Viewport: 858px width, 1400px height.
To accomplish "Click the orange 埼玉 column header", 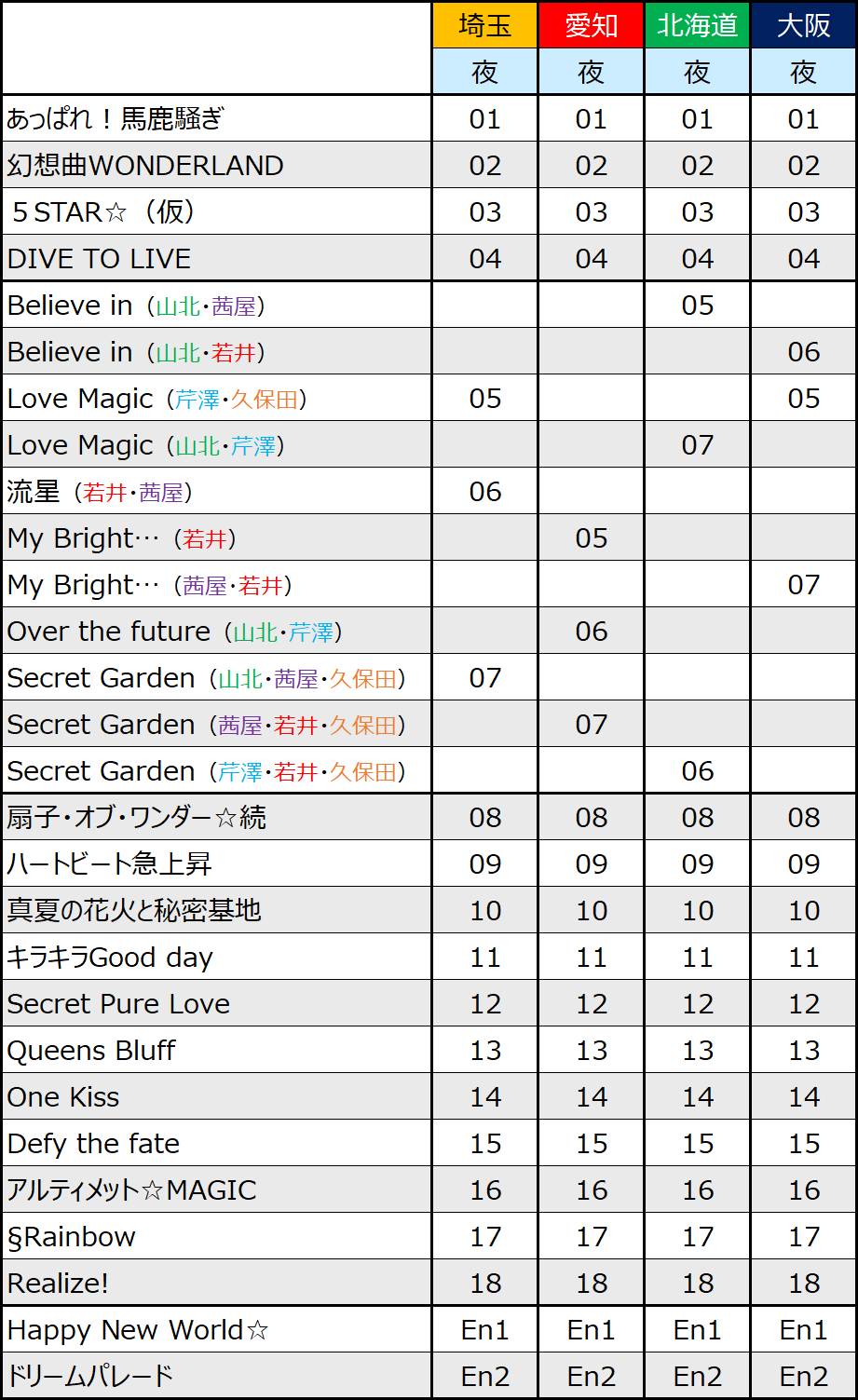I will tap(485, 25).
